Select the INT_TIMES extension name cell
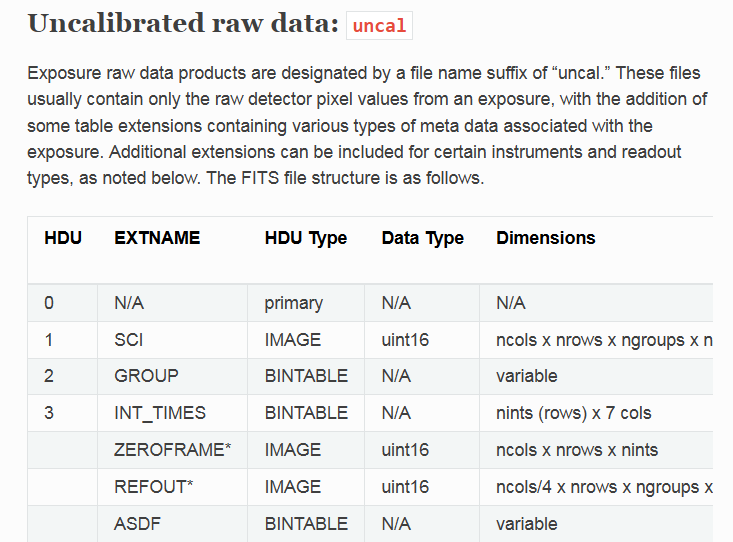The image size is (733, 542). pos(160,413)
